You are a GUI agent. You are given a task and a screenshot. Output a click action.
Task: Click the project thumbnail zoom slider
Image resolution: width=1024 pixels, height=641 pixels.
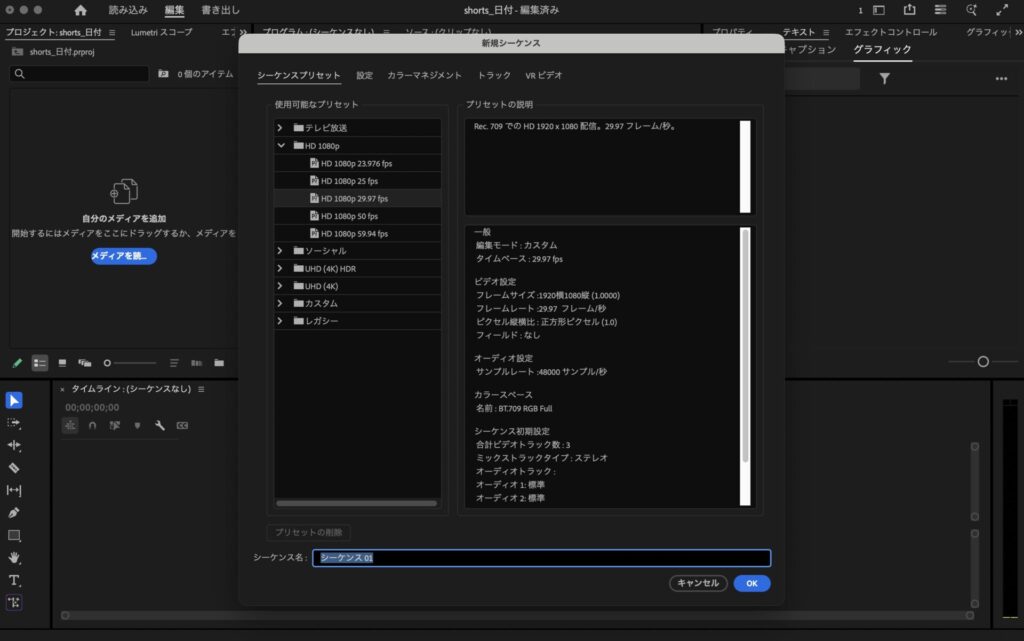[x=130, y=363]
